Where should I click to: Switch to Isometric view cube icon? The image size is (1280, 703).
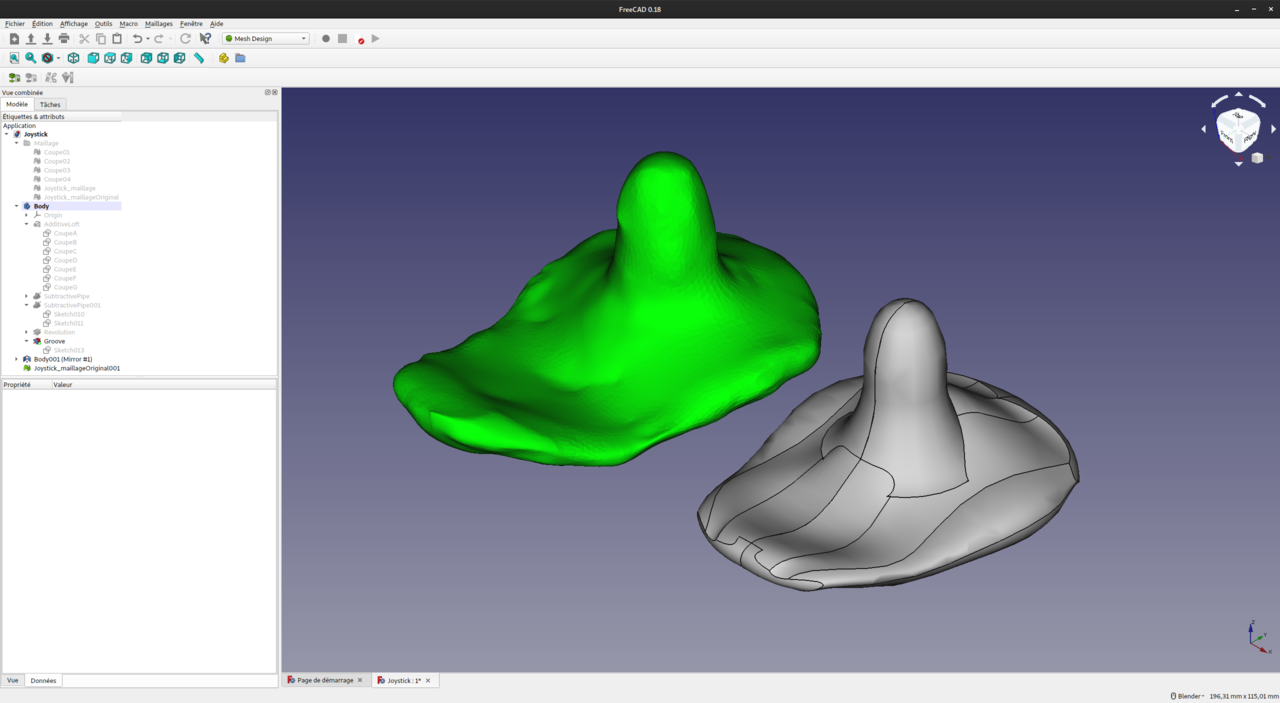[74, 58]
